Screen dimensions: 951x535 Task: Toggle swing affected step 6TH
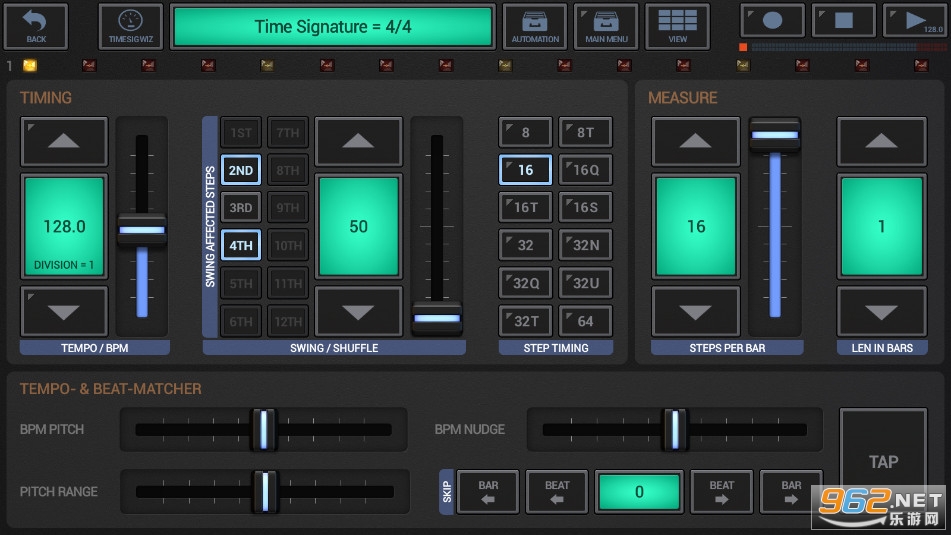click(241, 321)
